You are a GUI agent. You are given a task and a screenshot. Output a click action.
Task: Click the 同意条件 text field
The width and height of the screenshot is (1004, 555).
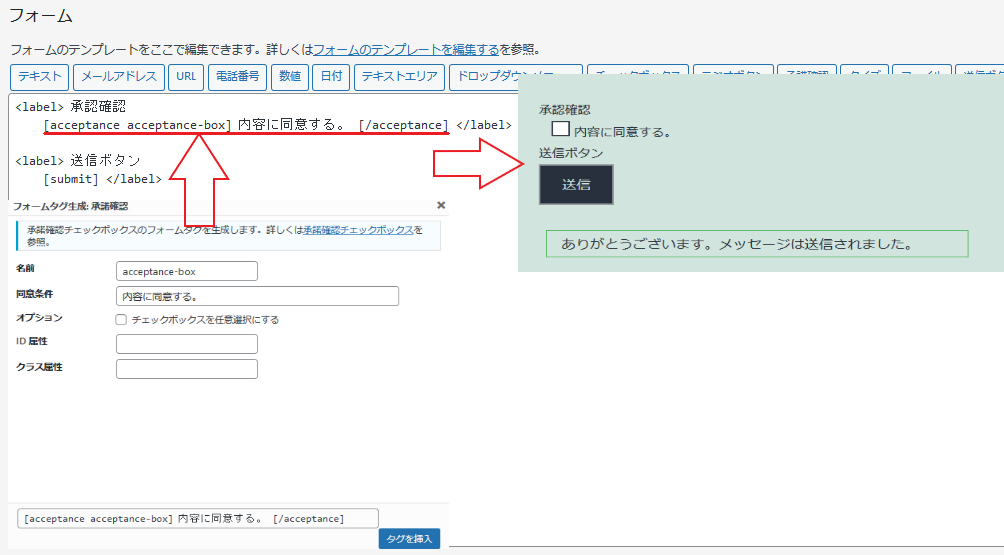tap(257, 296)
